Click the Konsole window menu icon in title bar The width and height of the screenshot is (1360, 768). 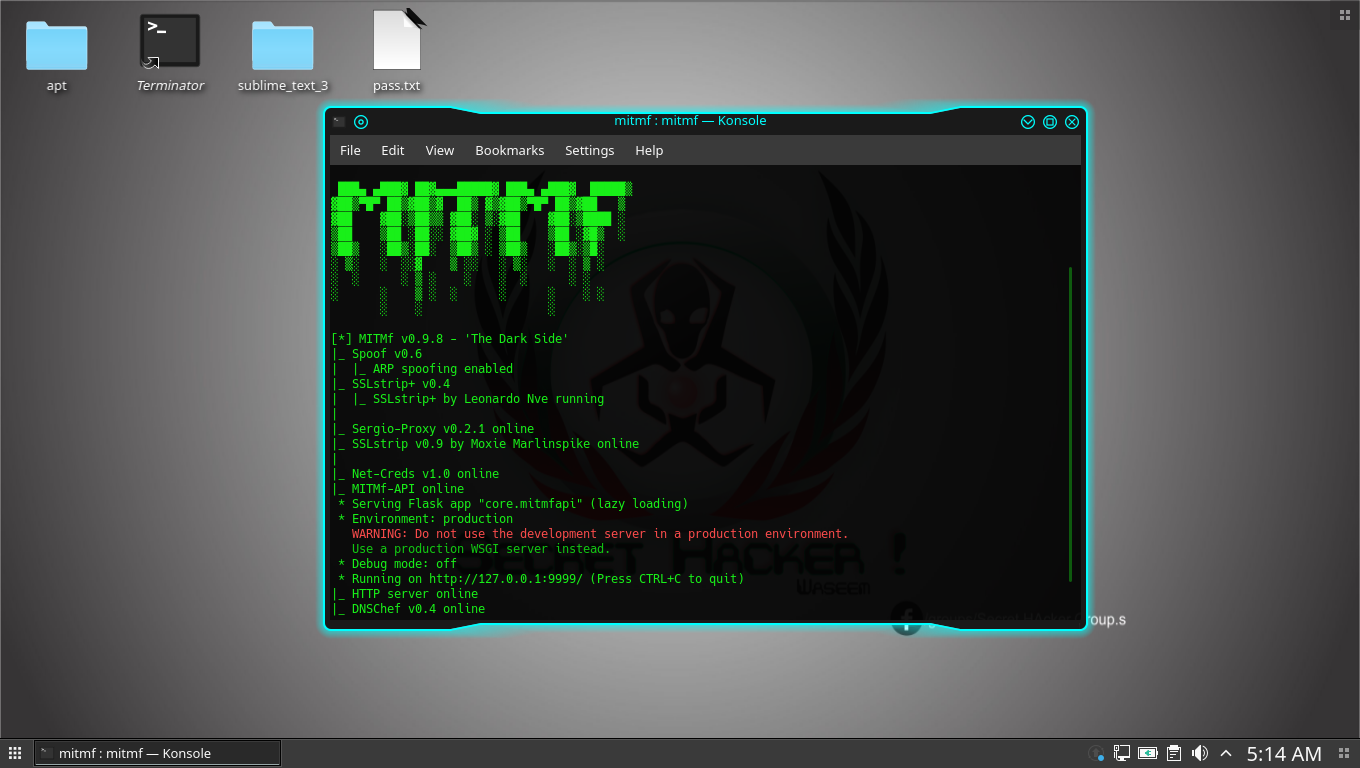tap(340, 122)
